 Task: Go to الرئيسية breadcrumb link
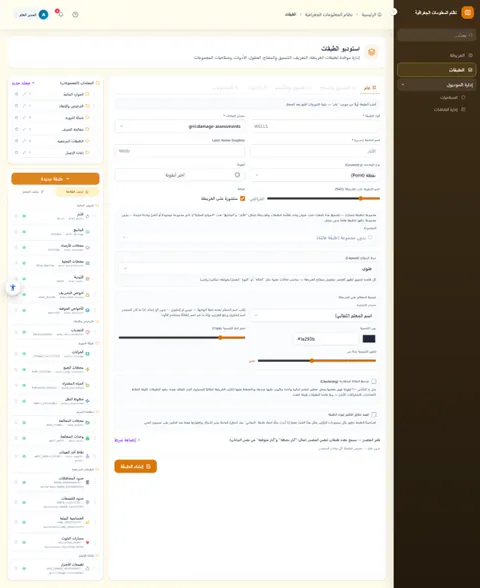pyautogui.click(x=371, y=15)
